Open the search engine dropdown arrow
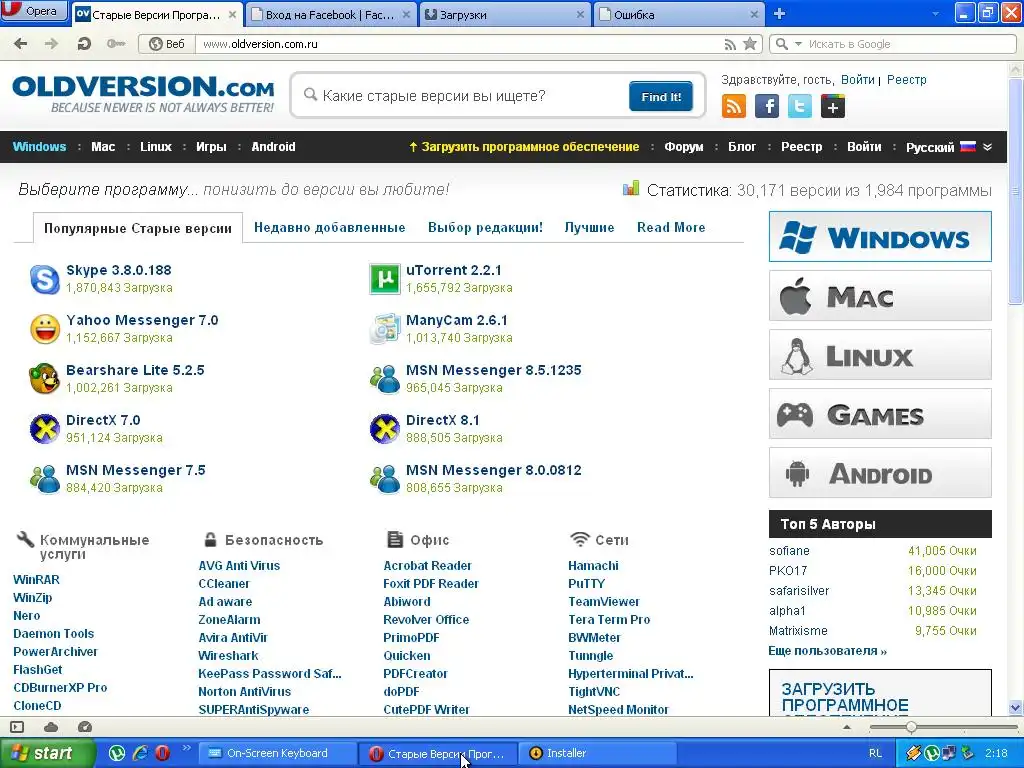The height and width of the screenshot is (768, 1024). point(798,44)
